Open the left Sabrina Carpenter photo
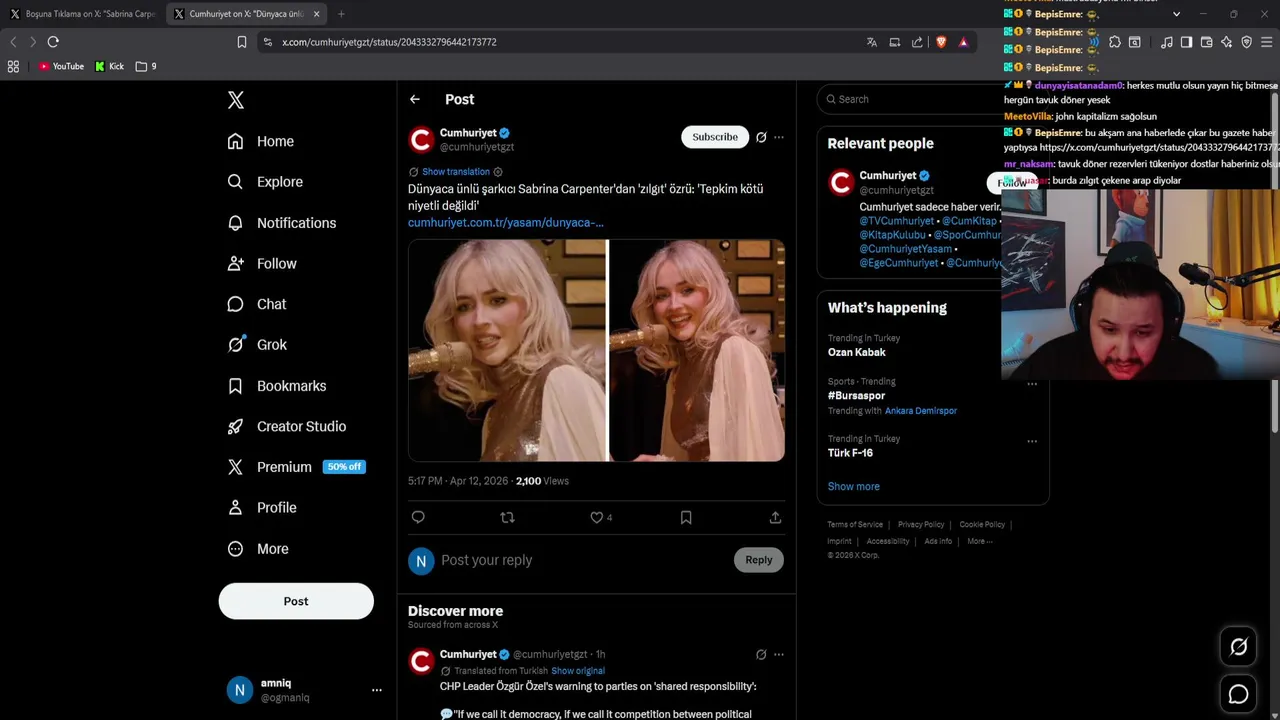The width and height of the screenshot is (1280, 720). 507,350
